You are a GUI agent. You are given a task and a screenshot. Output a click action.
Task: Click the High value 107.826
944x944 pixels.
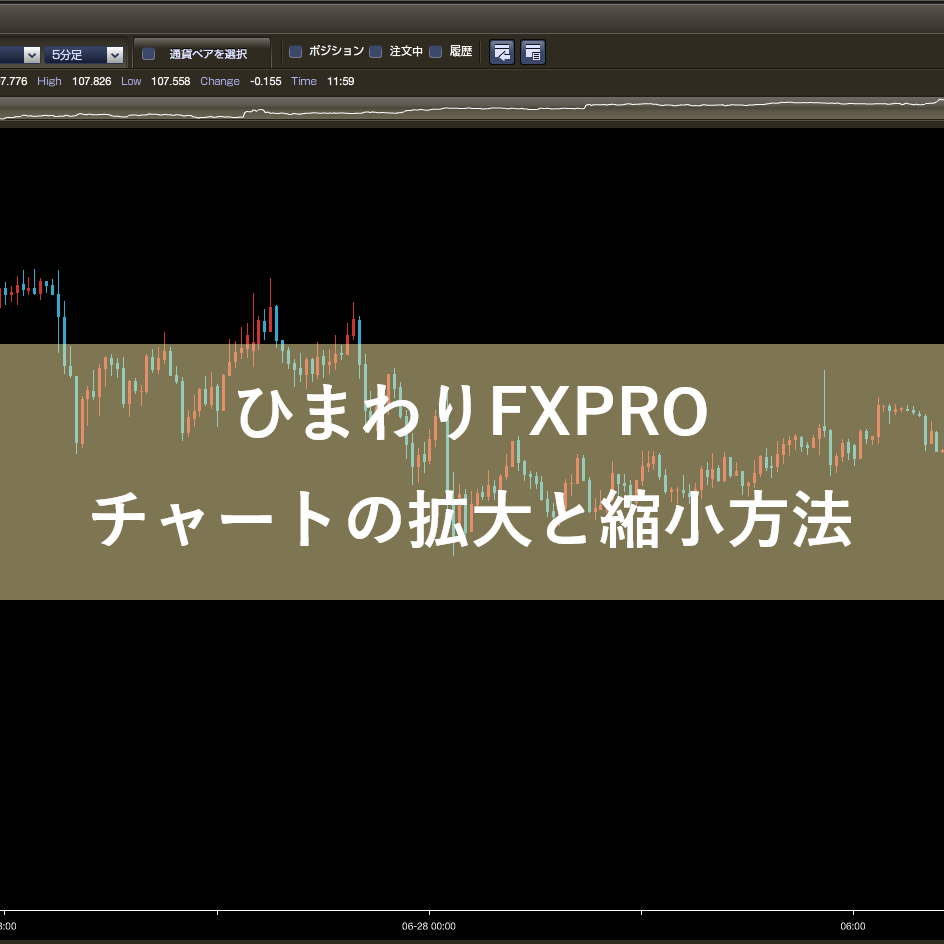click(92, 81)
